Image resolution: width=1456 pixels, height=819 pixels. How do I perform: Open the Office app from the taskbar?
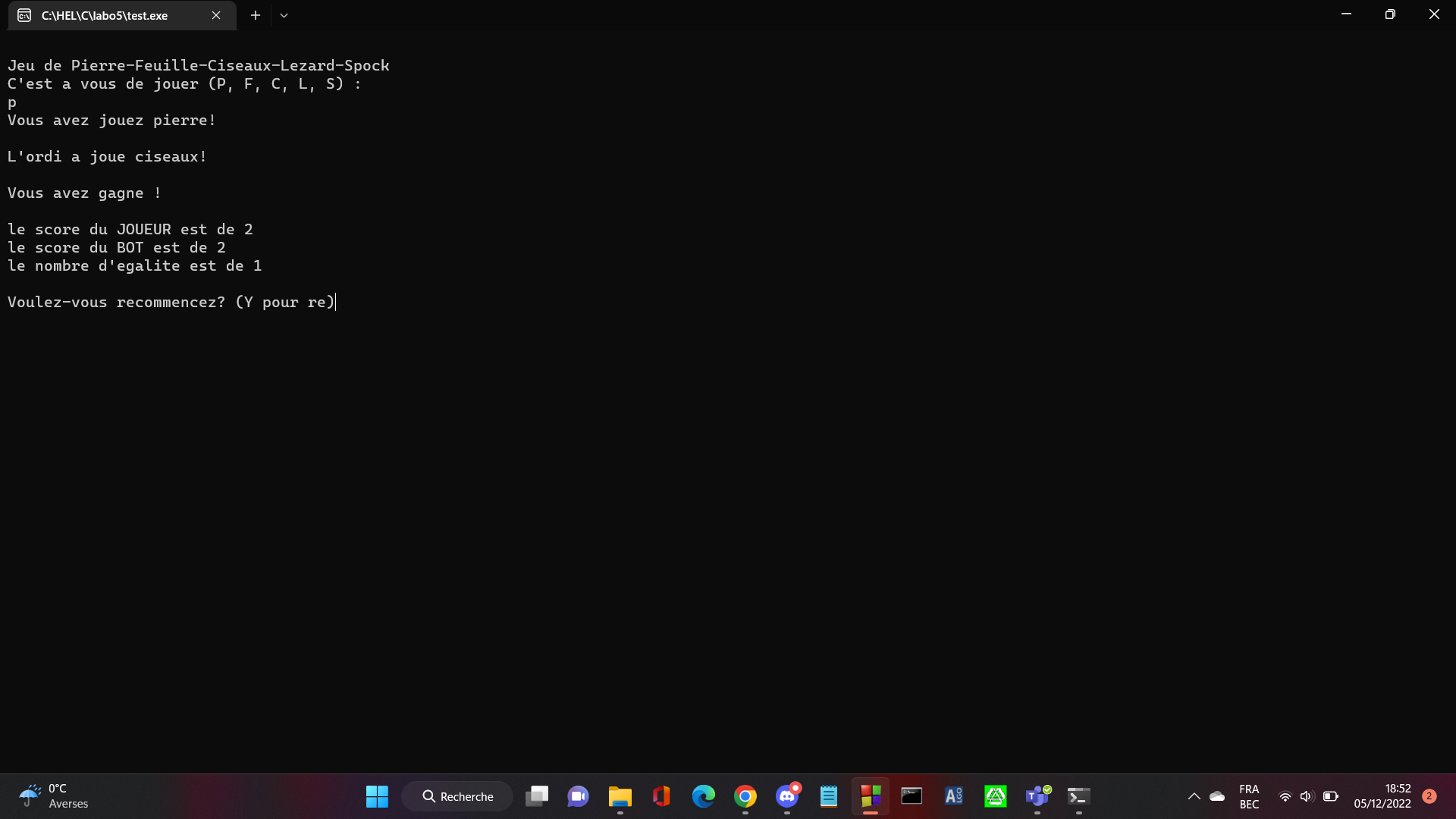pyautogui.click(x=661, y=796)
